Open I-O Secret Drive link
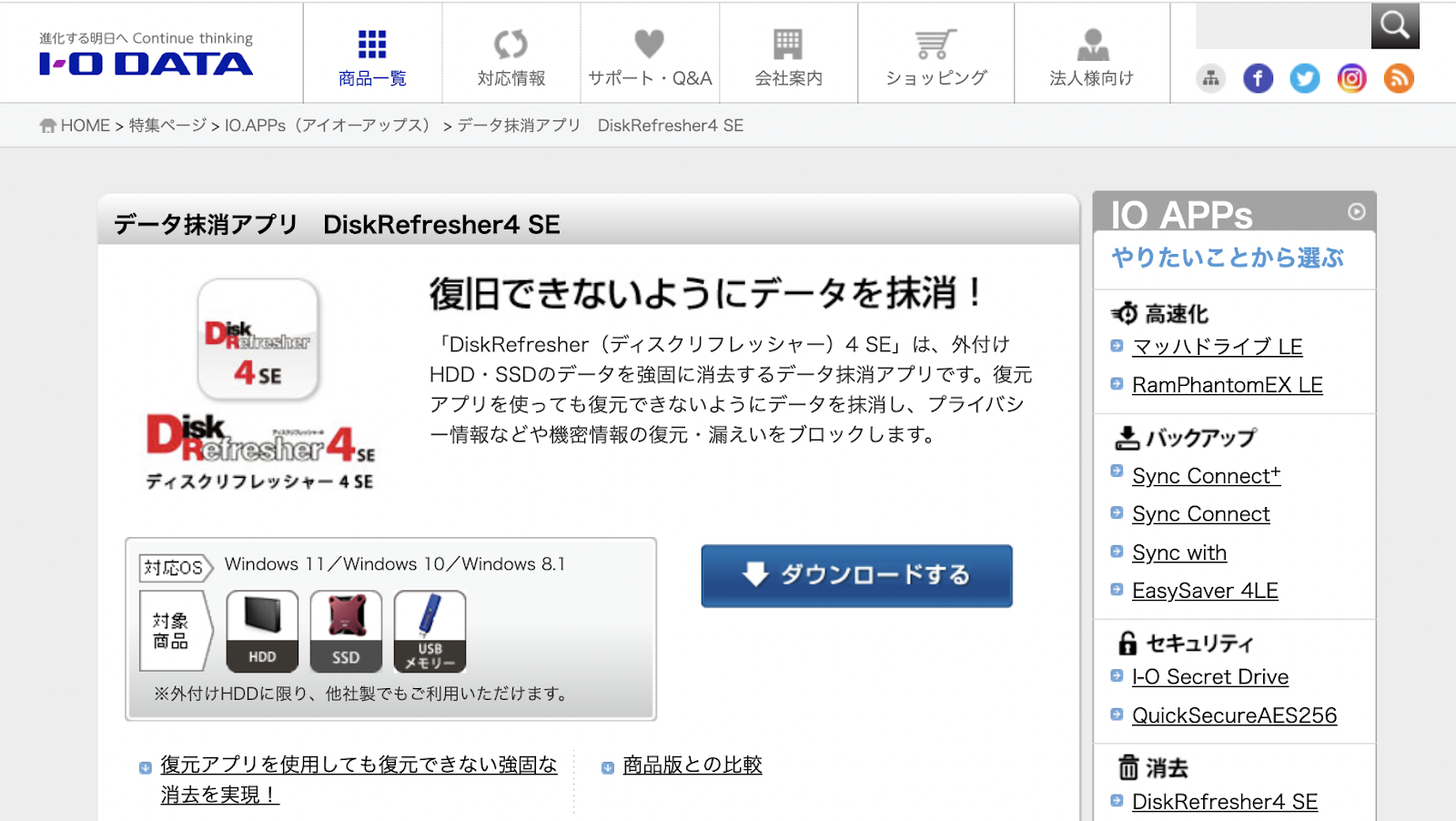Viewport: 1456px width, 821px height. click(1210, 677)
